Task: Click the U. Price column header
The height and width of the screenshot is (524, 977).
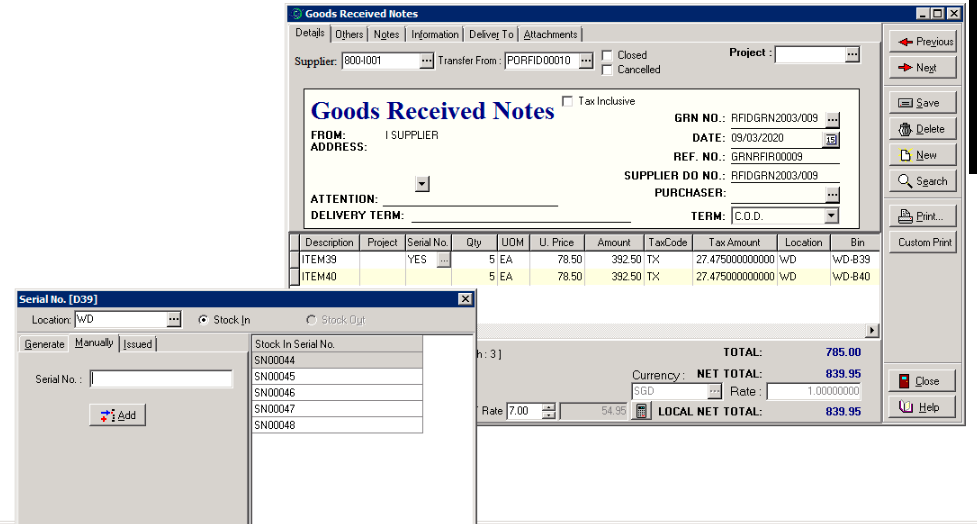Action: pos(557,242)
